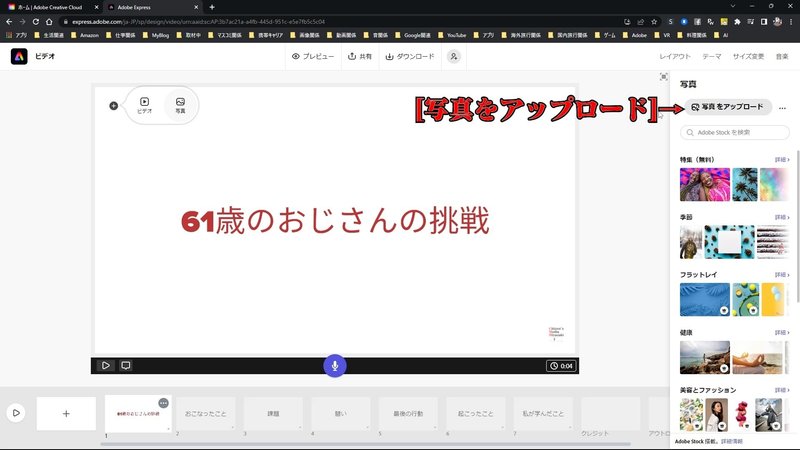This screenshot has height=450, width=800.
Task: Select the 最後の行動 slide thumbnail
Action: point(408,414)
